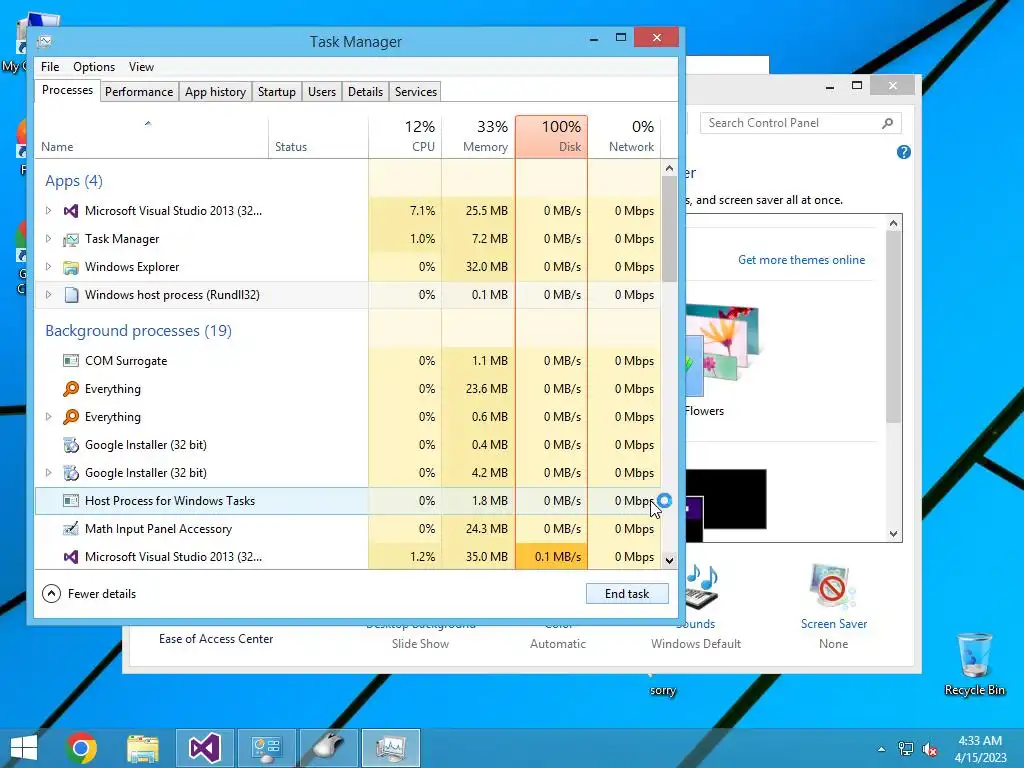The height and width of the screenshot is (768, 1024).
Task: Click the Google Installer icon using 4.2 MB
Action: click(x=71, y=473)
